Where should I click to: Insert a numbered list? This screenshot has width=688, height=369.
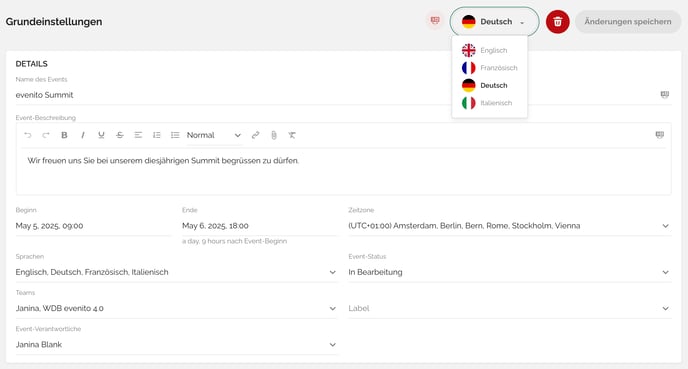(x=157, y=135)
